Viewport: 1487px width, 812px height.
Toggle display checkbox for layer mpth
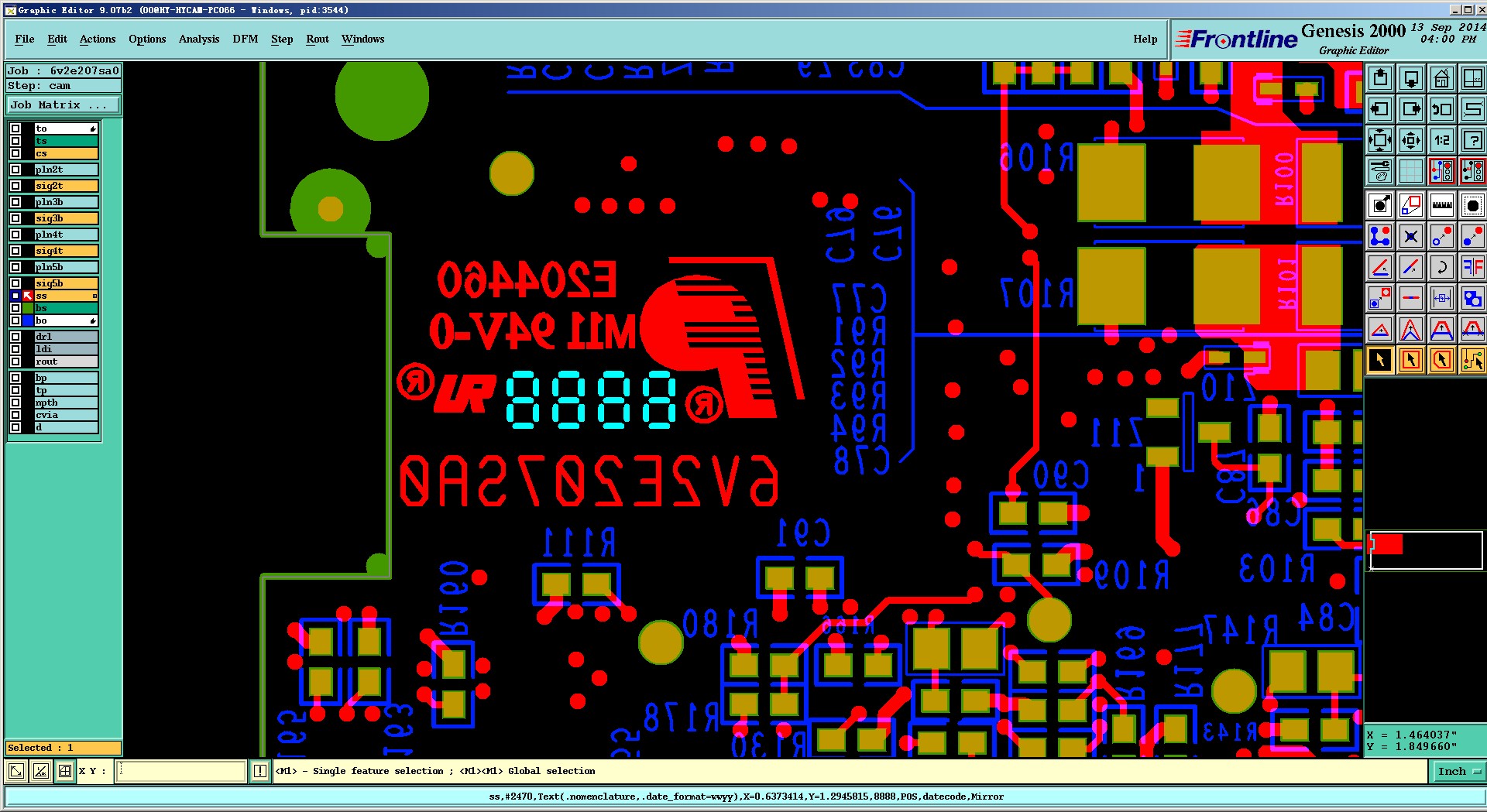point(15,403)
